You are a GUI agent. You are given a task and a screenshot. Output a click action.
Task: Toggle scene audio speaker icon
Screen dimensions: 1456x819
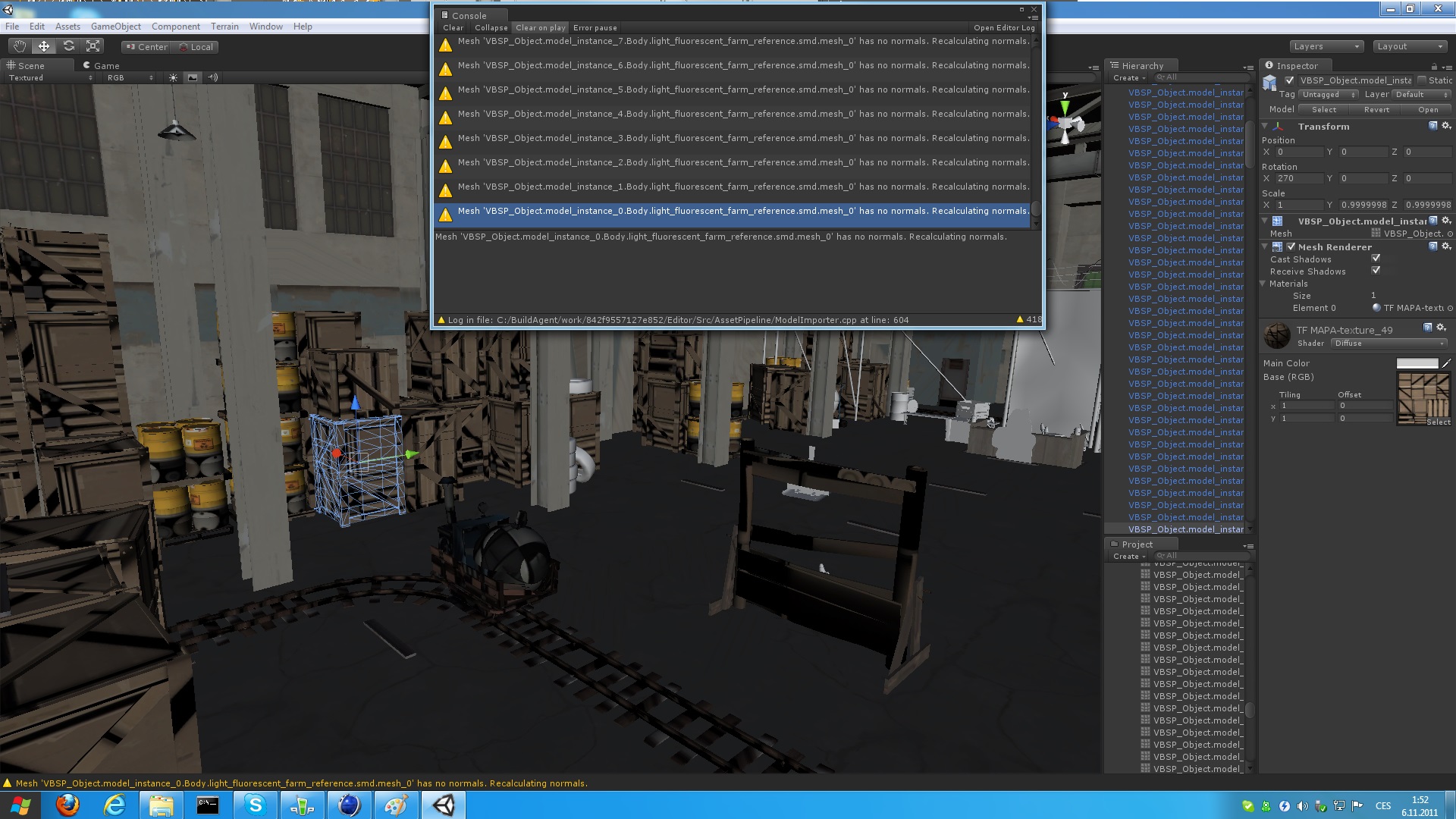click(213, 77)
